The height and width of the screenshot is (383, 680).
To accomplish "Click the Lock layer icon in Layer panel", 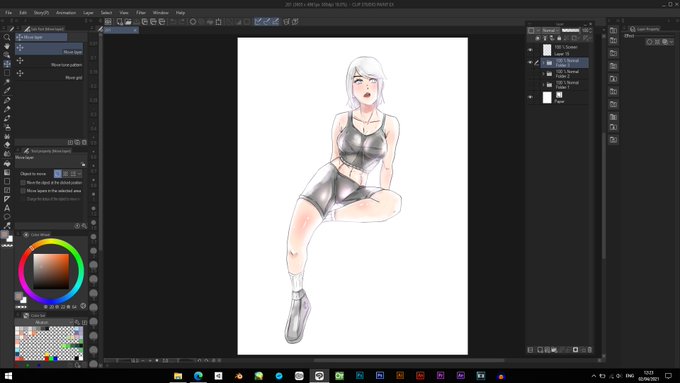I will tap(559, 39).
